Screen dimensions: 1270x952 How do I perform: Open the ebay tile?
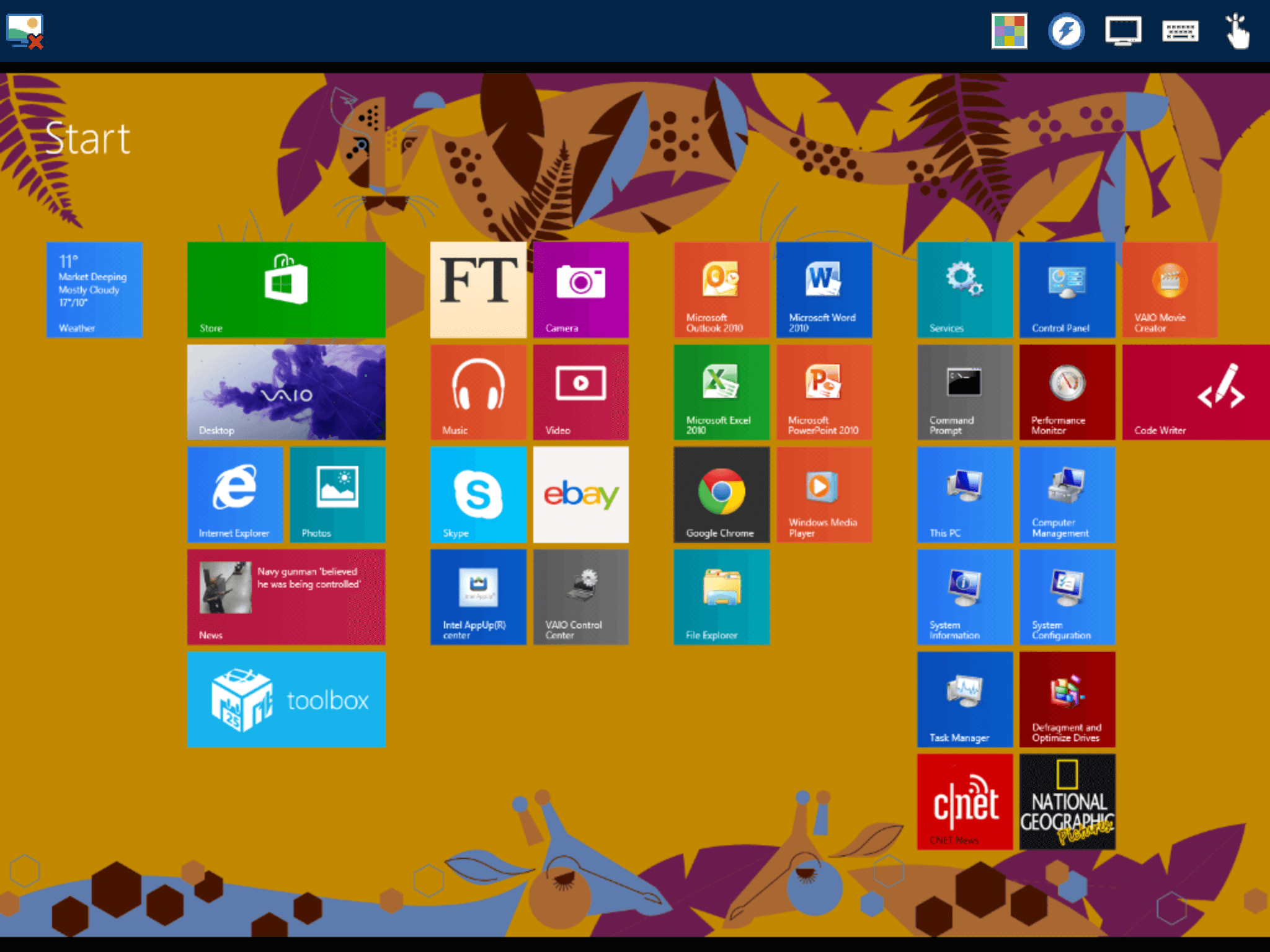581,495
